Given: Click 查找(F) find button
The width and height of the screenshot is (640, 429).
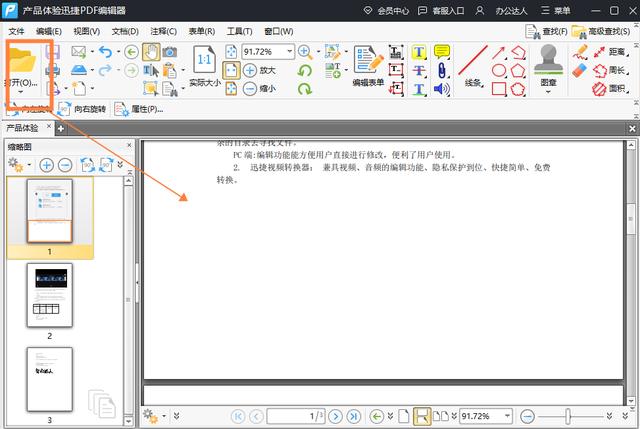Looking at the screenshot, I should [546, 31].
